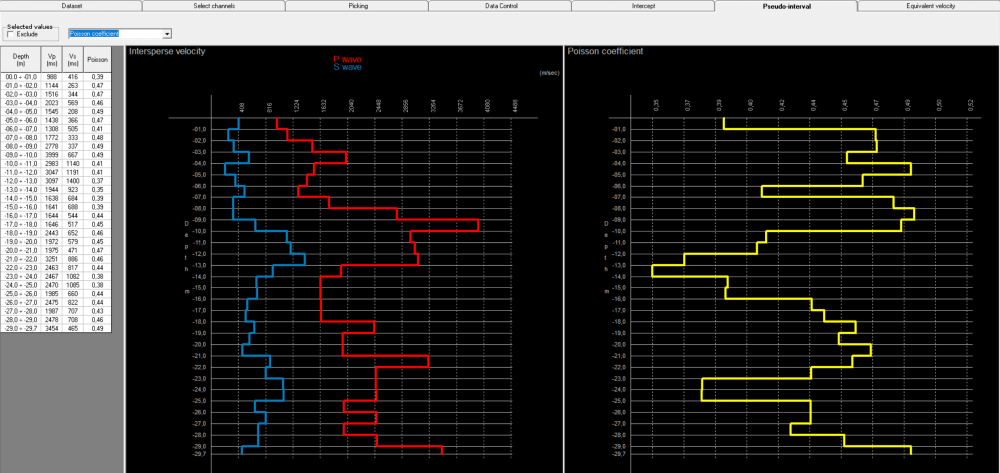Expand the Poisson coefficient dropdown arrow
The height and width of the screenshot is (473, 1000).
[x=167, y=34]
